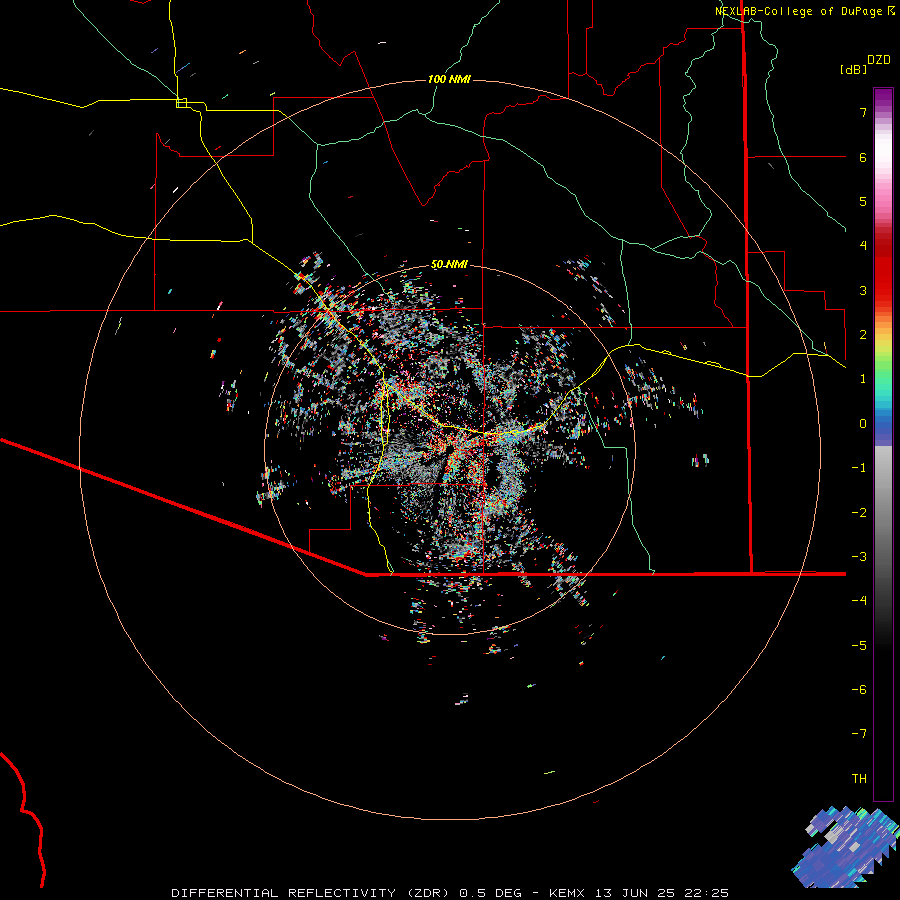Click the -3 value on the color scale
The image size is (900, 900).
(x=859, y=557)
